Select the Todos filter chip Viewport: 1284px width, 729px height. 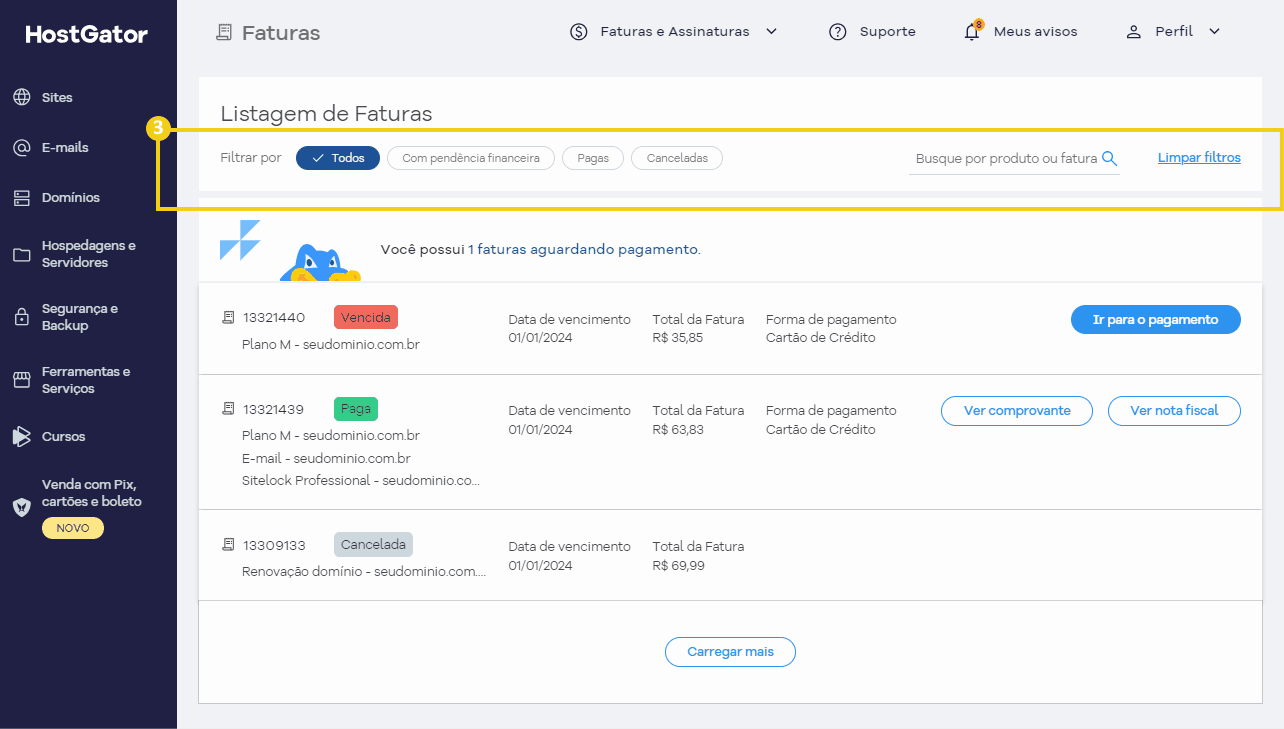(x=338, y=158)
